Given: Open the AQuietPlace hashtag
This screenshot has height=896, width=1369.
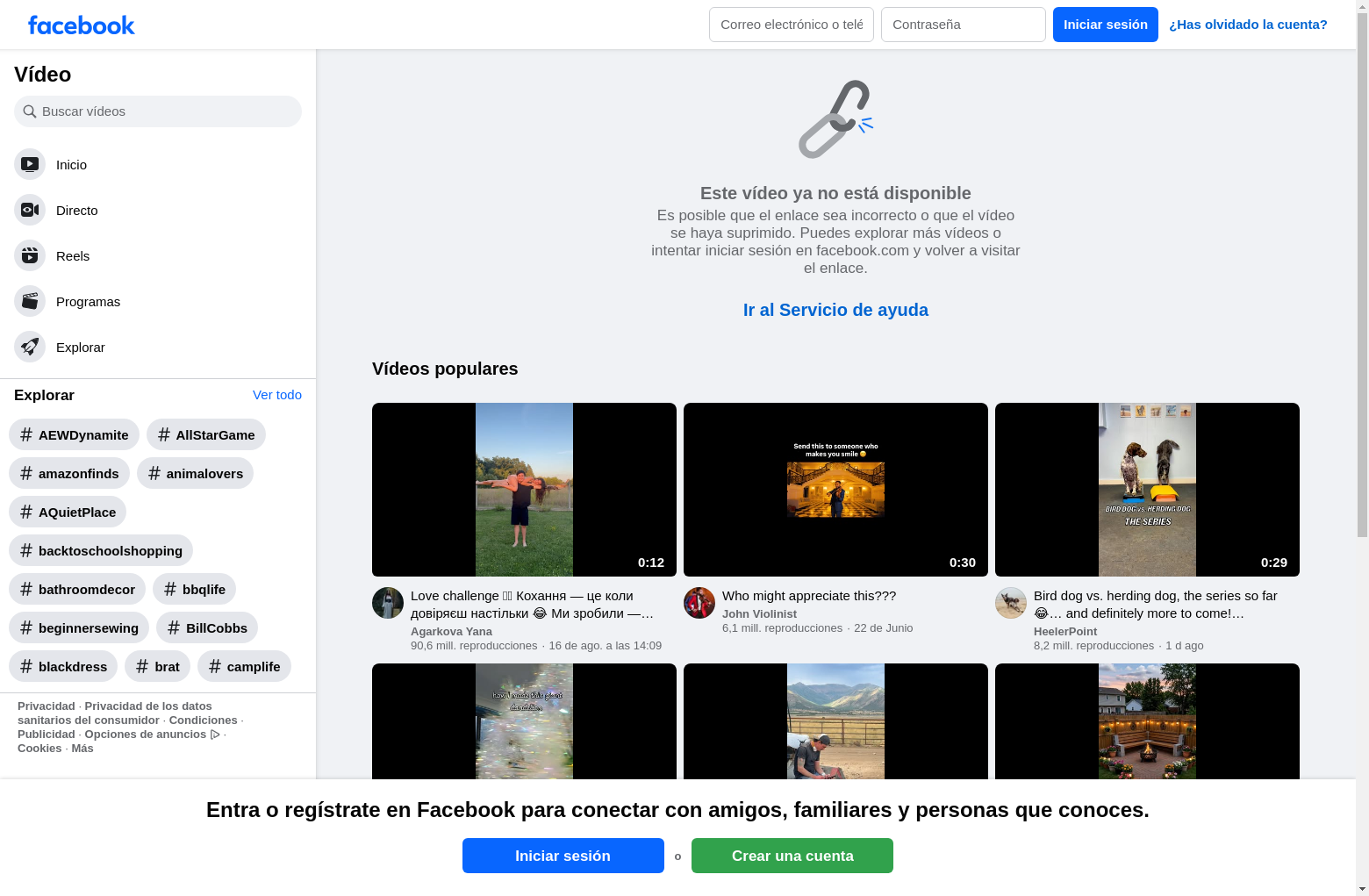Looking at the screenshot, I should [x=68, y=512].
